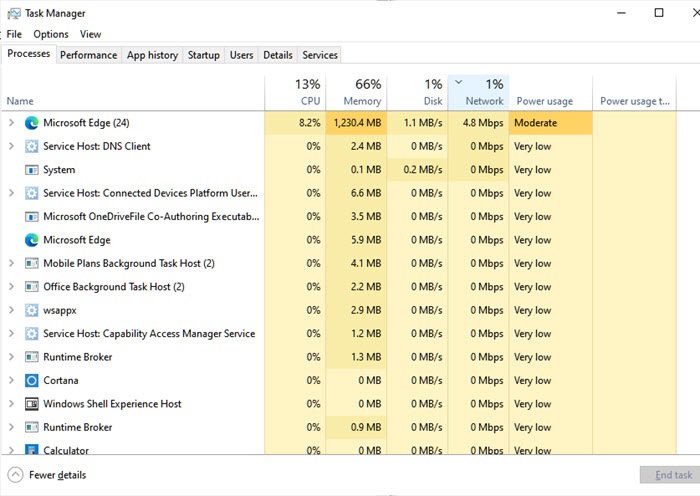
Task: Switch to the Services tab
Action: pos(320,55)
